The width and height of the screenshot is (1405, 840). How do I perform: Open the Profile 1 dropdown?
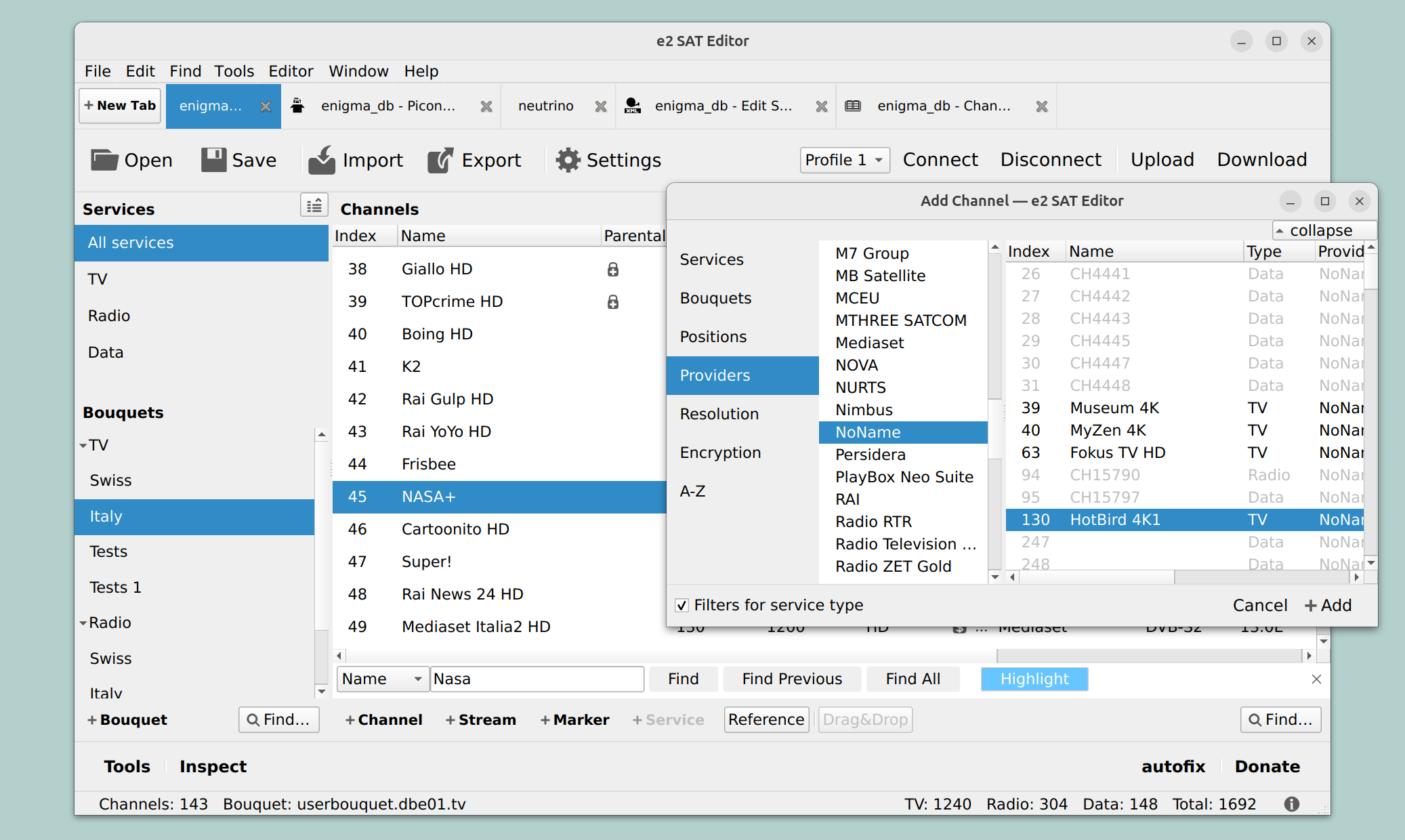point(844,160)
